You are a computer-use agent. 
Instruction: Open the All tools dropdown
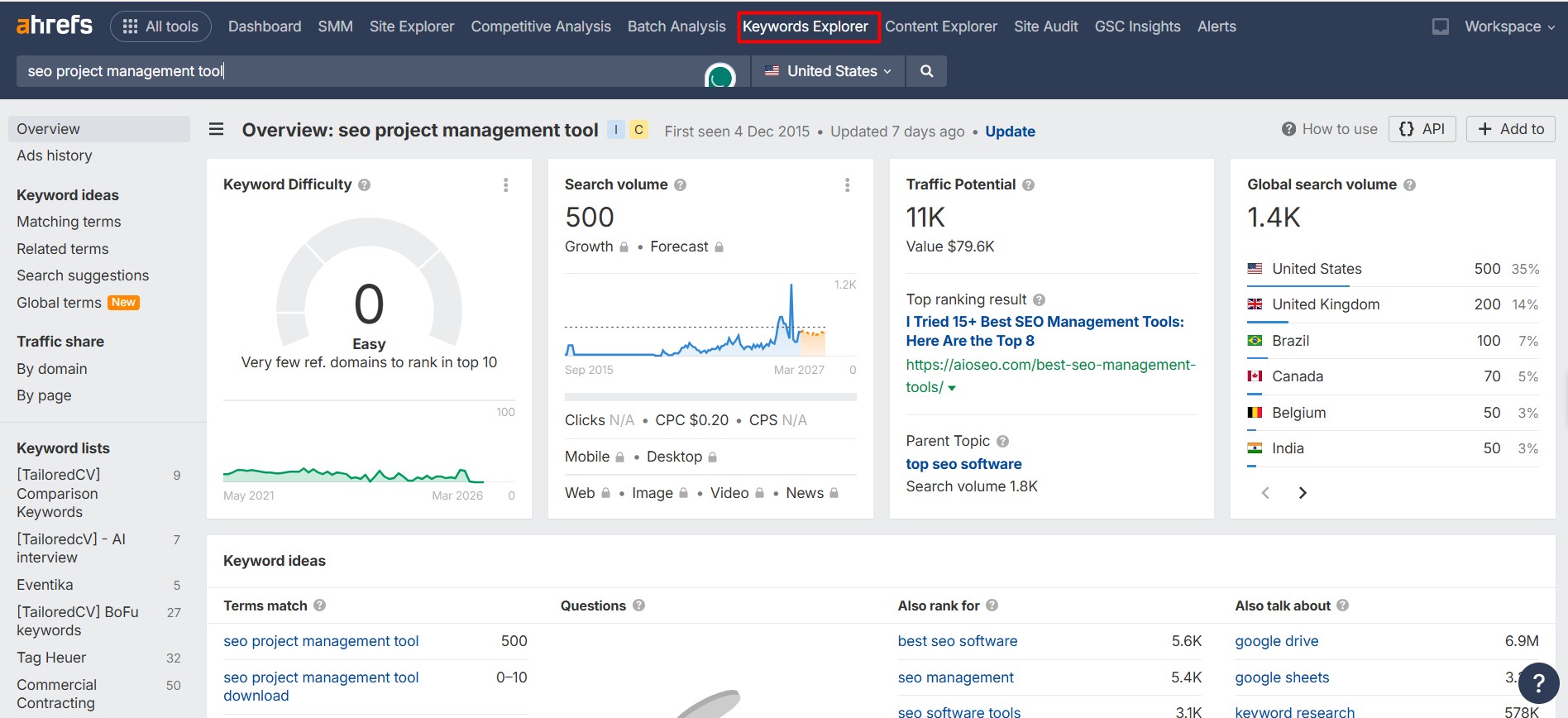tap(160, 26)
